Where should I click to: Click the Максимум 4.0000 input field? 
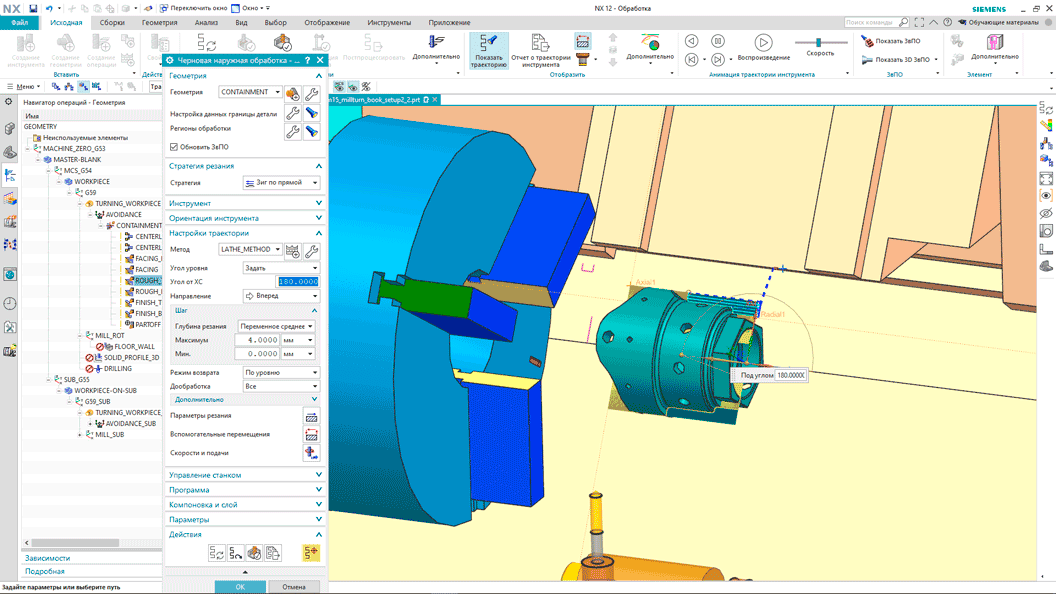click(x=257, y=340)
